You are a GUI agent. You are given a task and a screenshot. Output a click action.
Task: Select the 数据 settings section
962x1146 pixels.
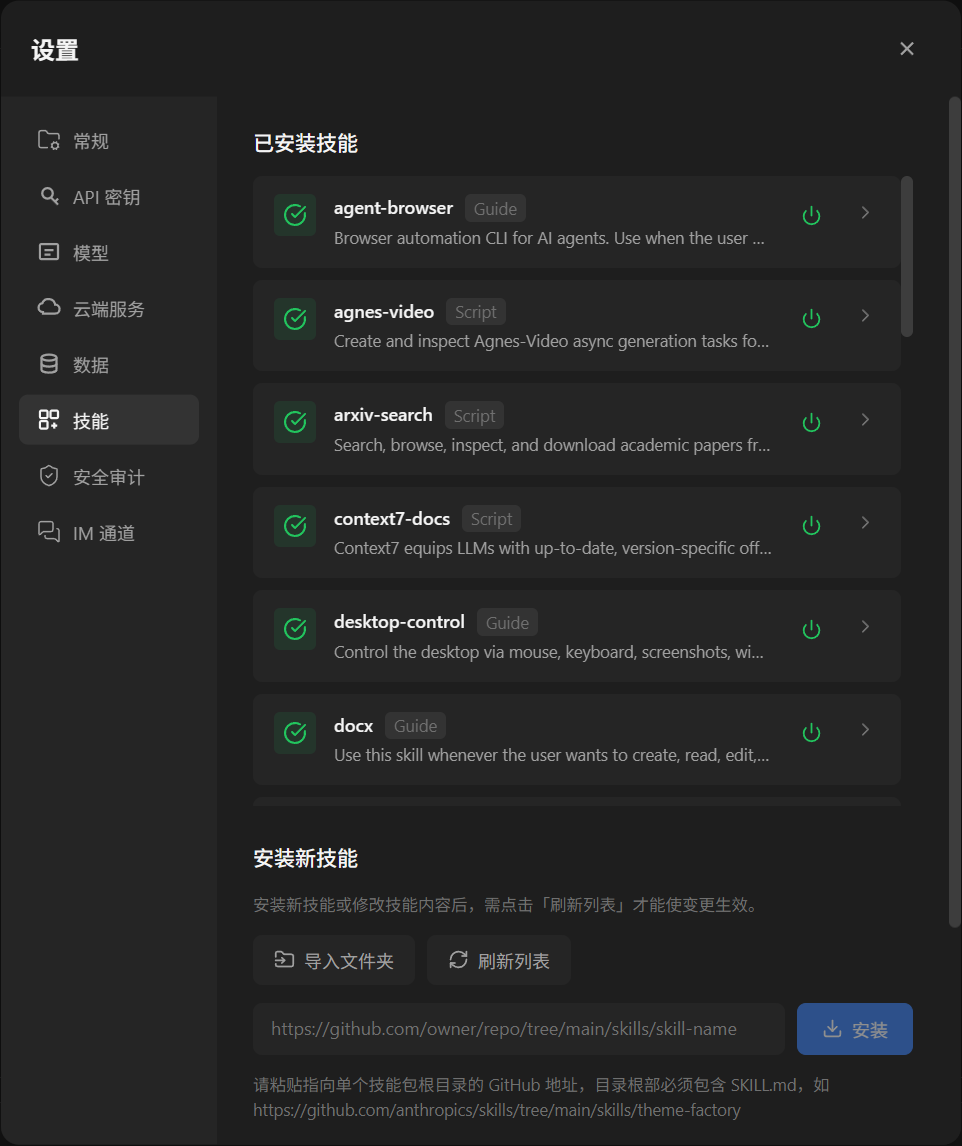[x=109, y=364]
